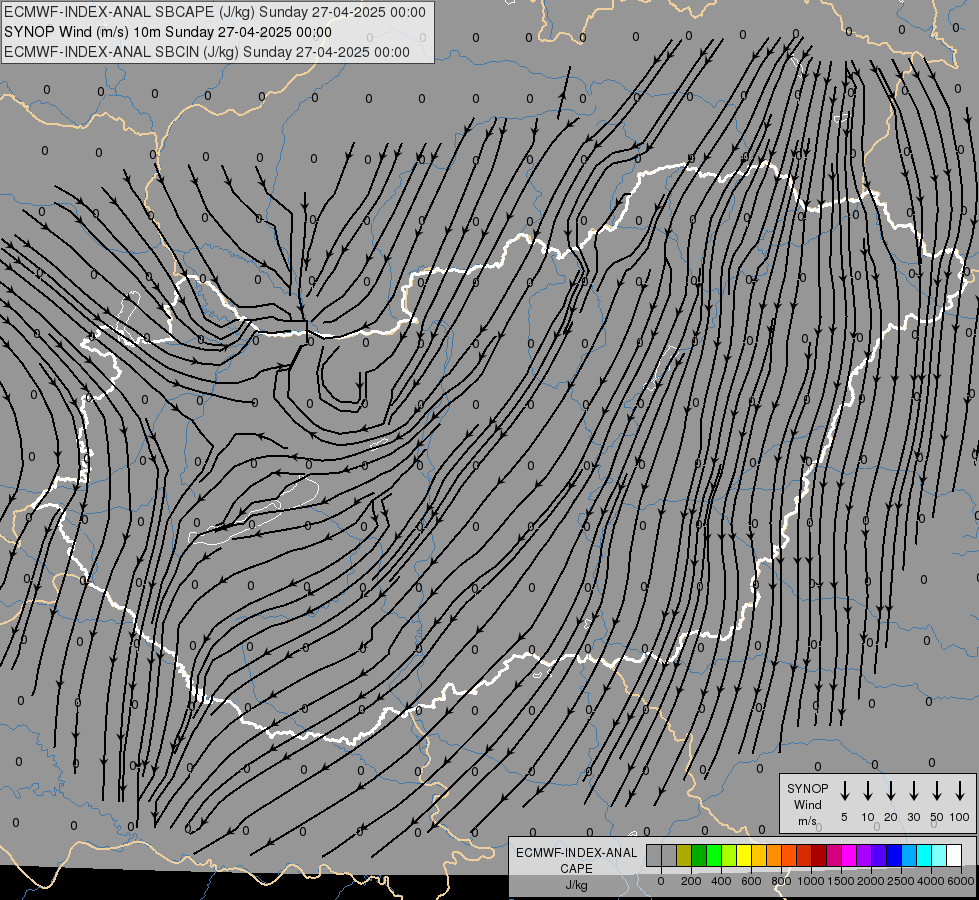Click the 5 m/s wind arrow in the legend

[844, 791]
